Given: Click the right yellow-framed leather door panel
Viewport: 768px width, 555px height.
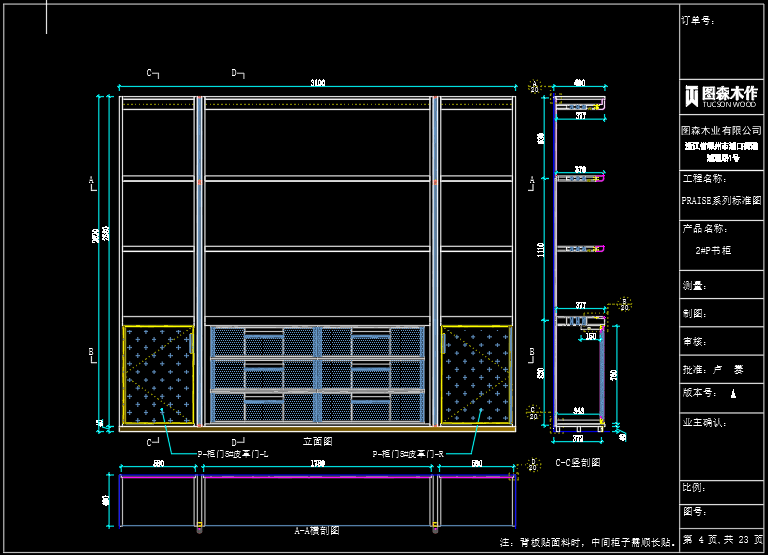Looking at the screenshot, I should 476,373.
